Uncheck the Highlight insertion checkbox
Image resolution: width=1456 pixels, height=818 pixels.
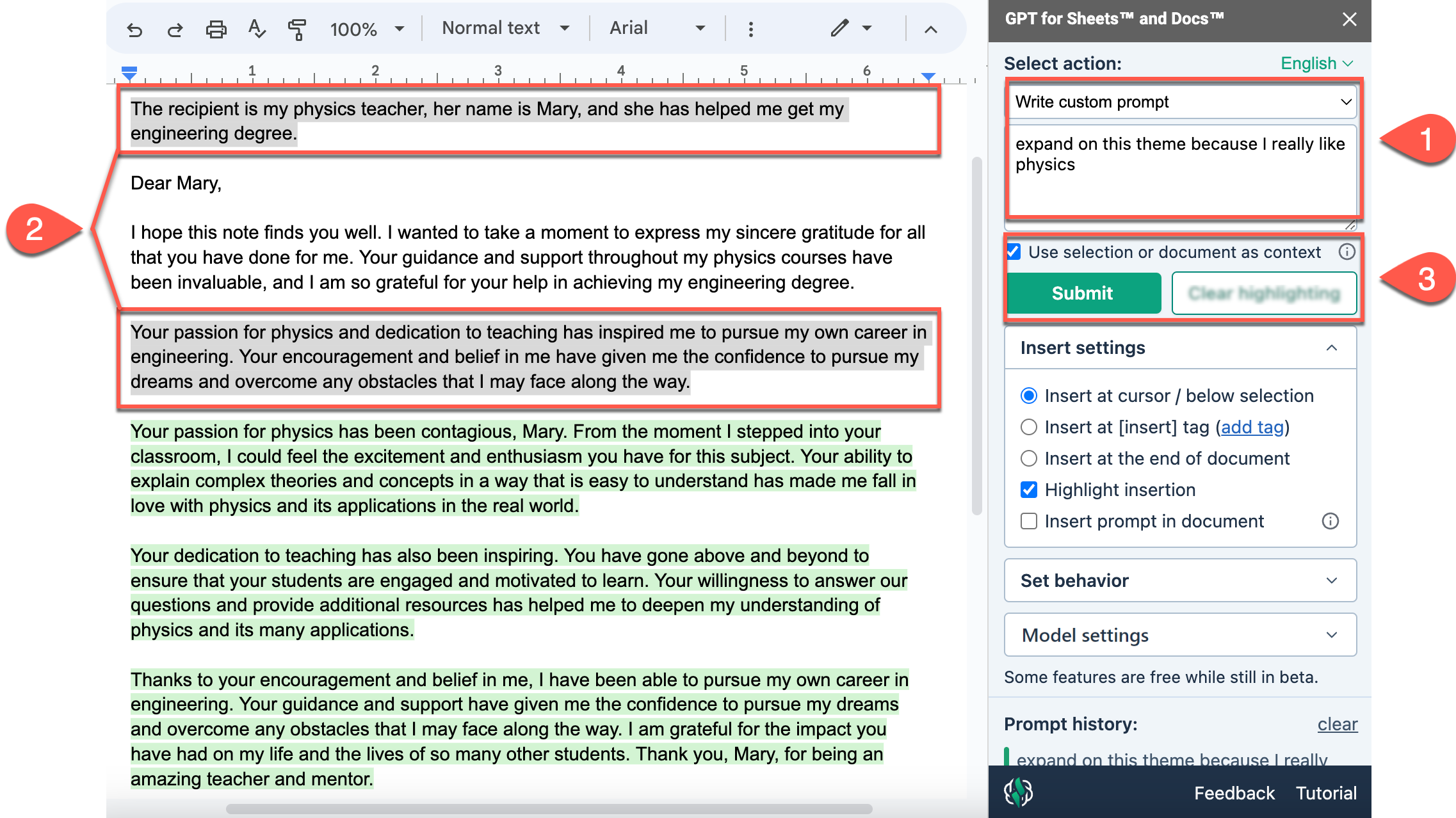coord(1028,490)
